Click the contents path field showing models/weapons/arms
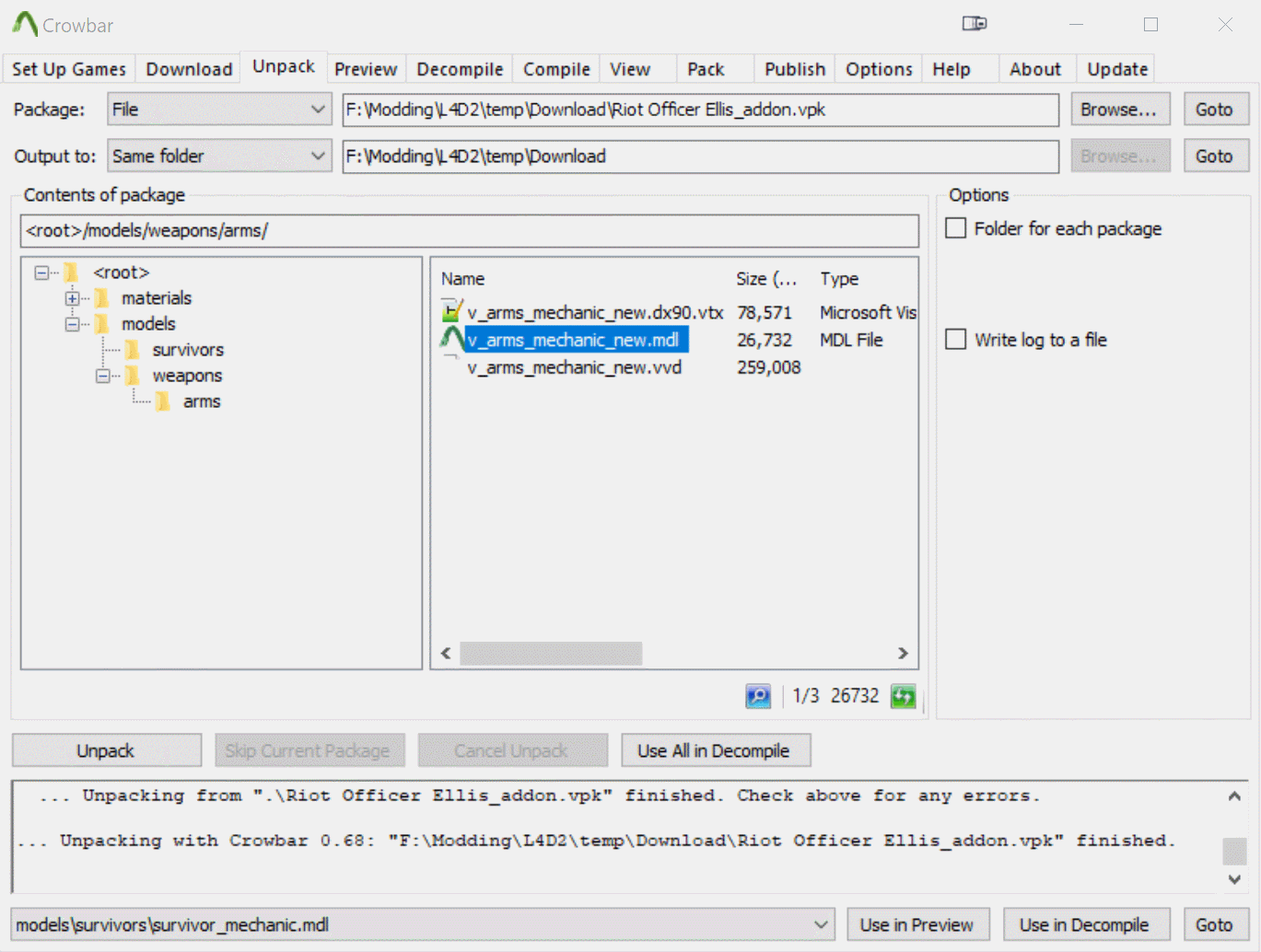This screenshot has height=952, width=1261. click(470, 231)
